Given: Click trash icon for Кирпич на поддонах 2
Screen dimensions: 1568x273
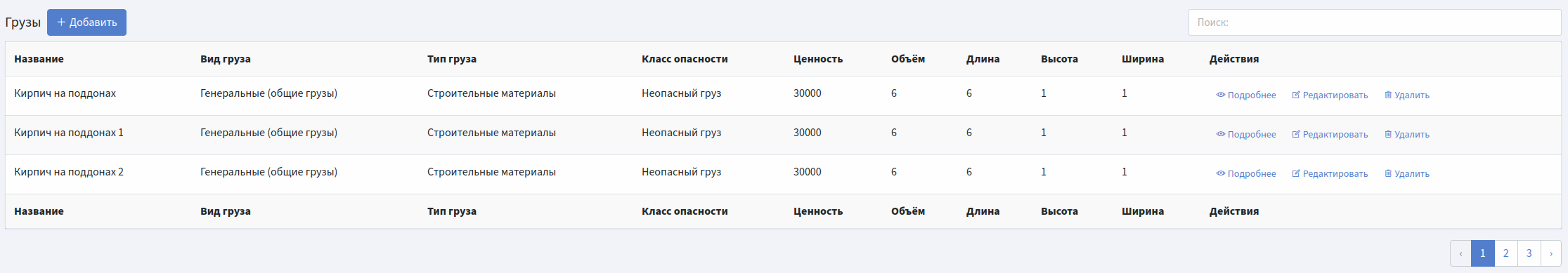Looking at the screenshot, I should point(1388,173).
